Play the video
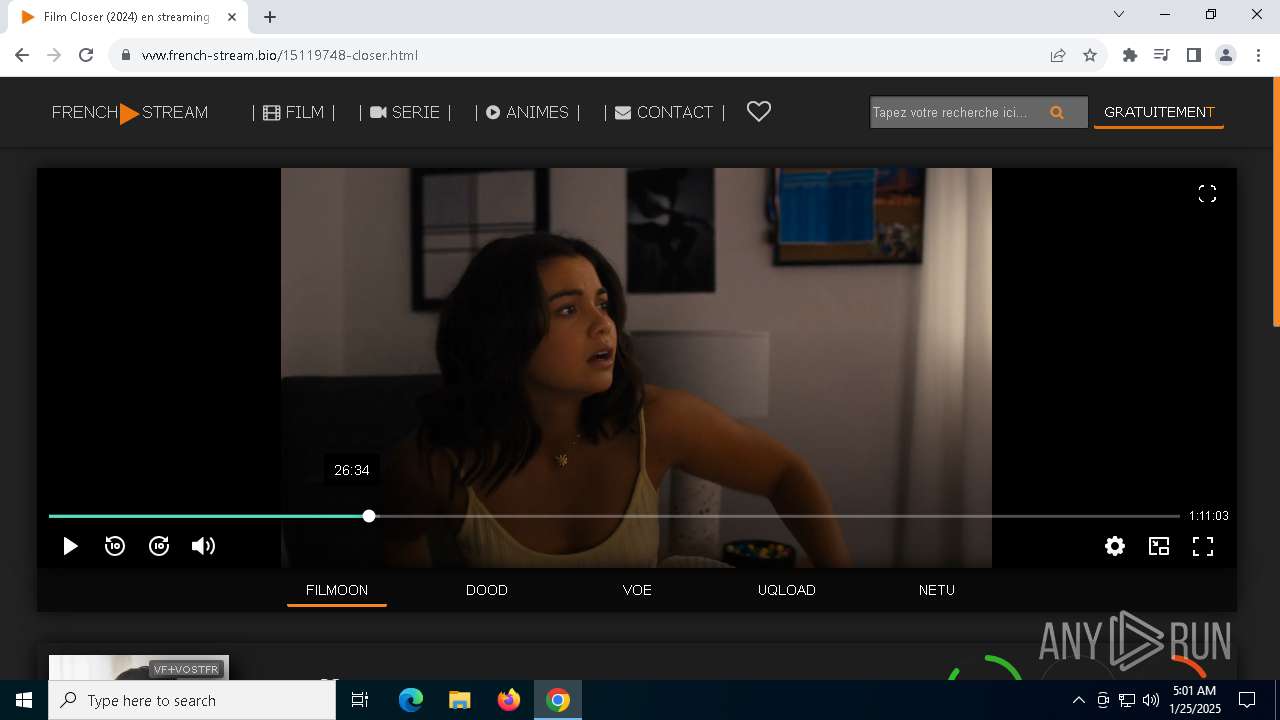 click(x=70, y=546)
